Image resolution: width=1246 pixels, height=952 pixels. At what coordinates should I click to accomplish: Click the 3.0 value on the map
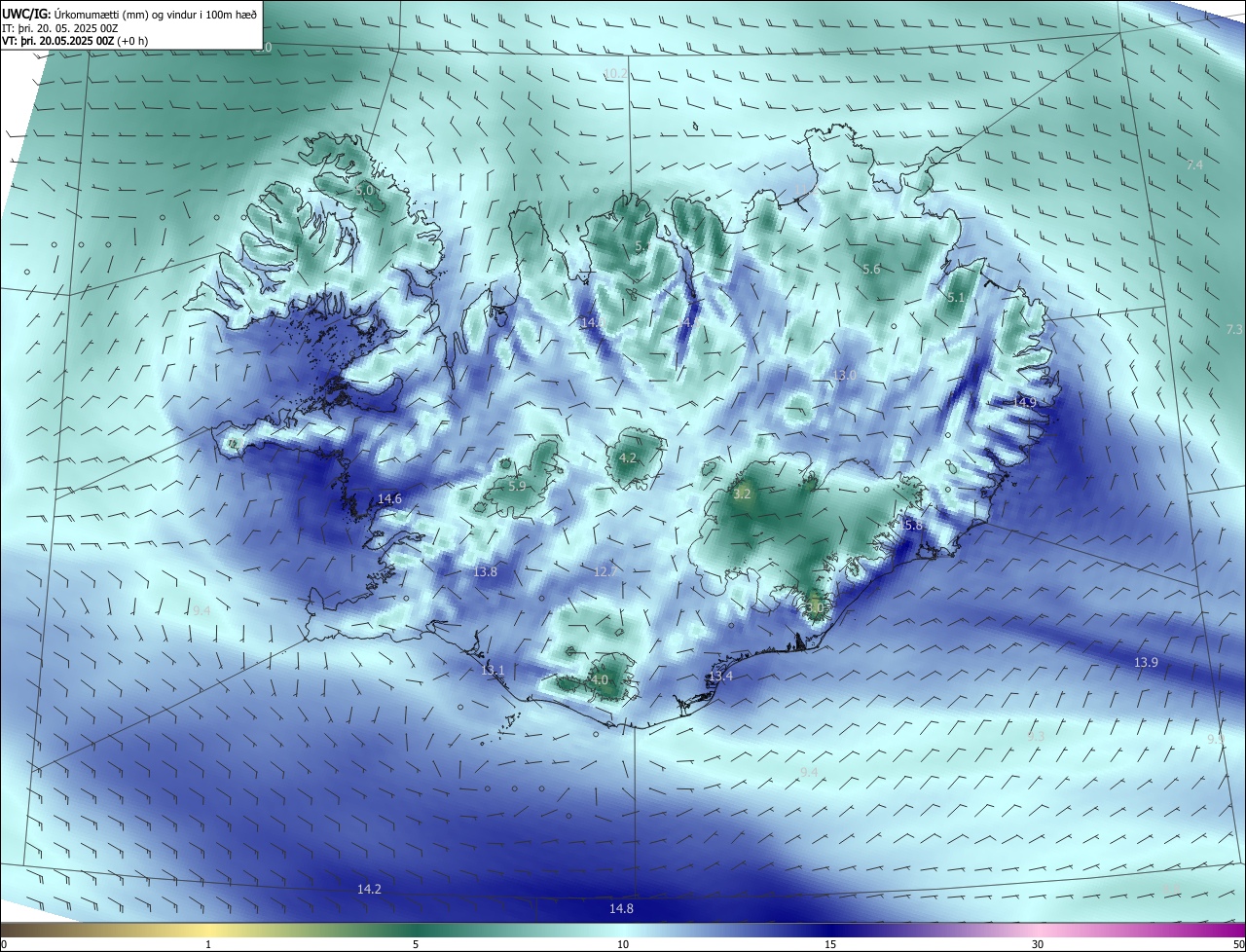point(815,607)
